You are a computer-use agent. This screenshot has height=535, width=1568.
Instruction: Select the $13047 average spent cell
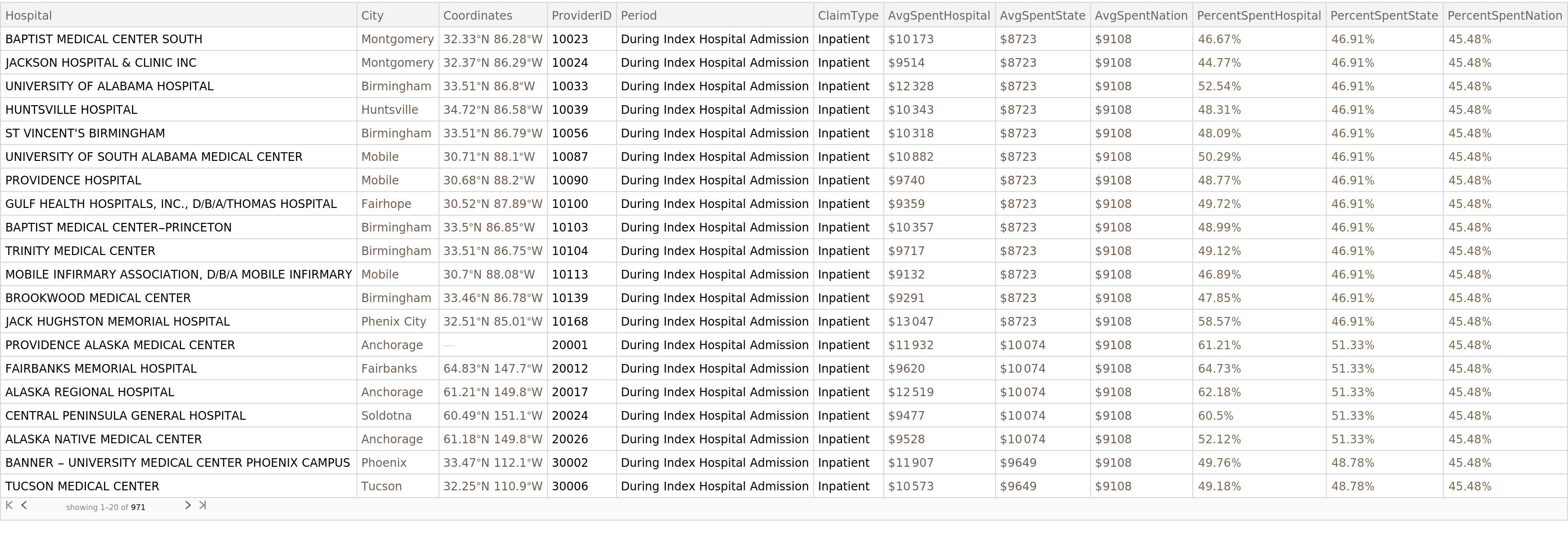pyautogui.click(x=911, y=322)
